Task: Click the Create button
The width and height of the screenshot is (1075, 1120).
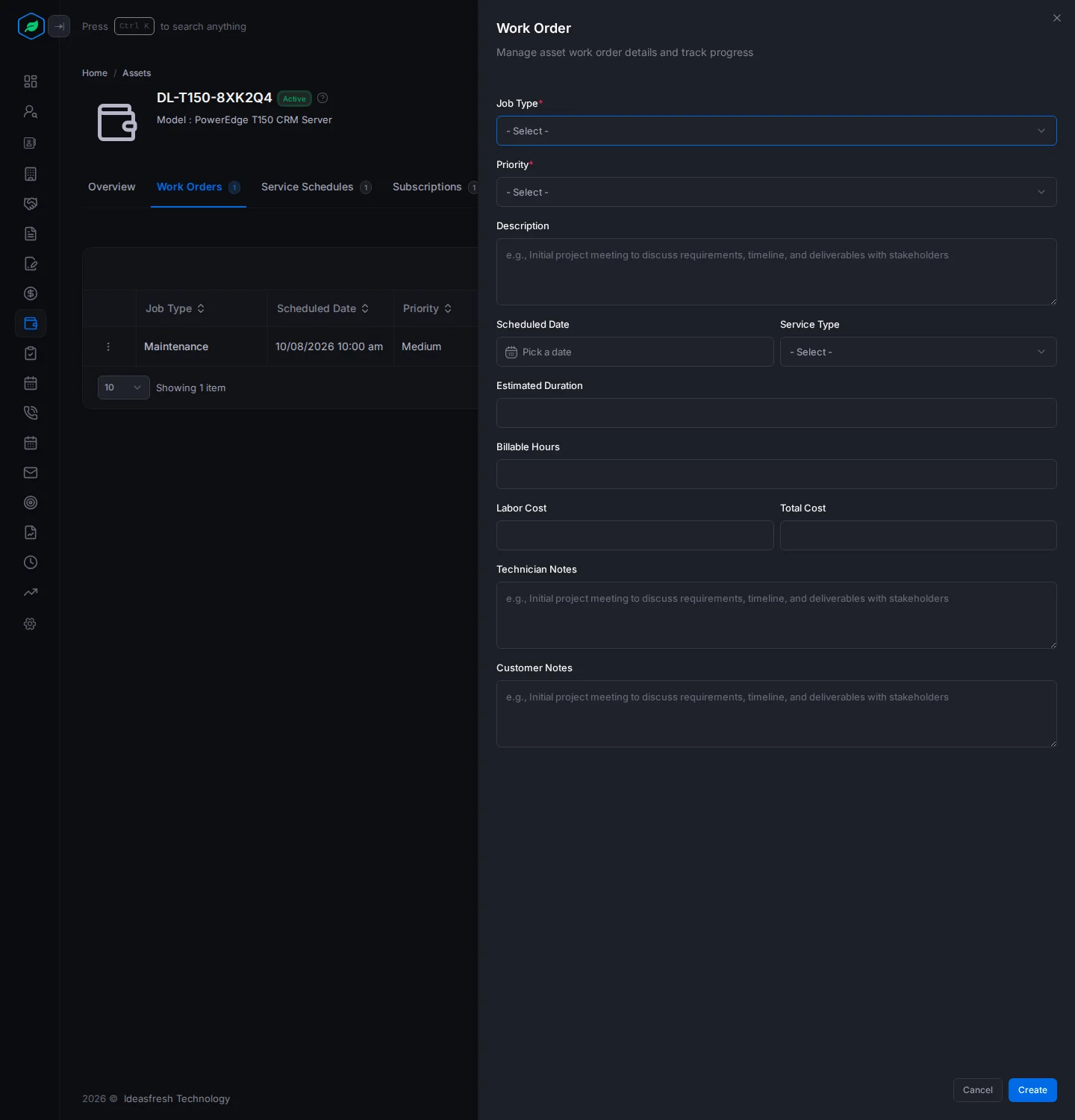Action: (1032, 1090)
